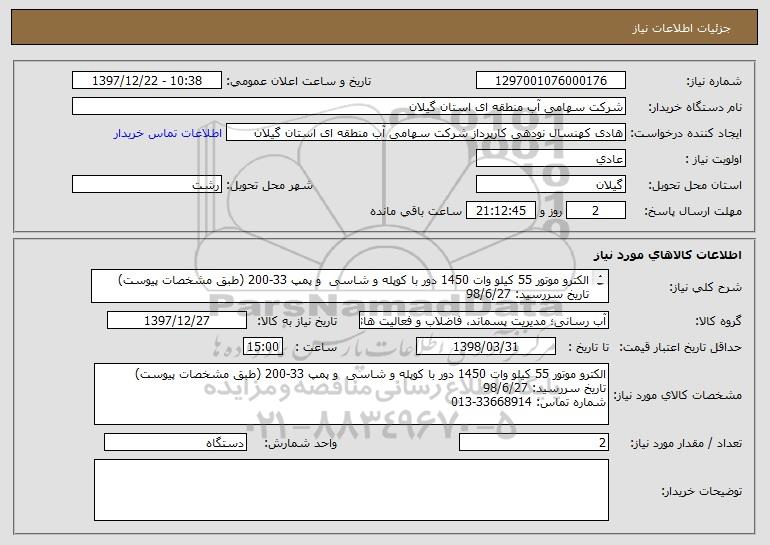Select the delivery city field رشت
770x545 pixels.
(147, 185)
